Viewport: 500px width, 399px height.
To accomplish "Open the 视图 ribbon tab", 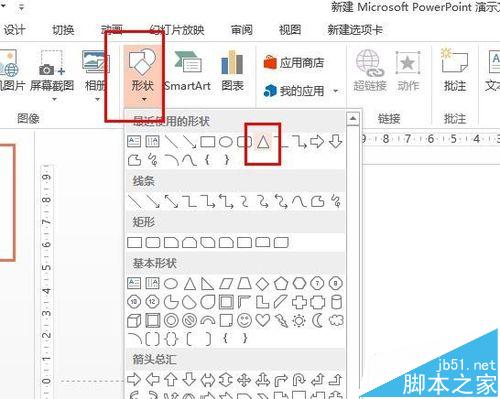I will [290, 30].
